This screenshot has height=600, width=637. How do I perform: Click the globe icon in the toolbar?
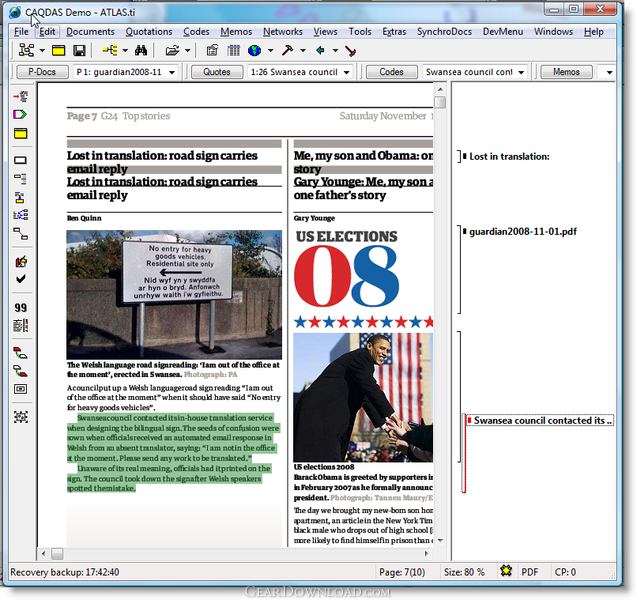pyautogui.click(x=254, y=50)
